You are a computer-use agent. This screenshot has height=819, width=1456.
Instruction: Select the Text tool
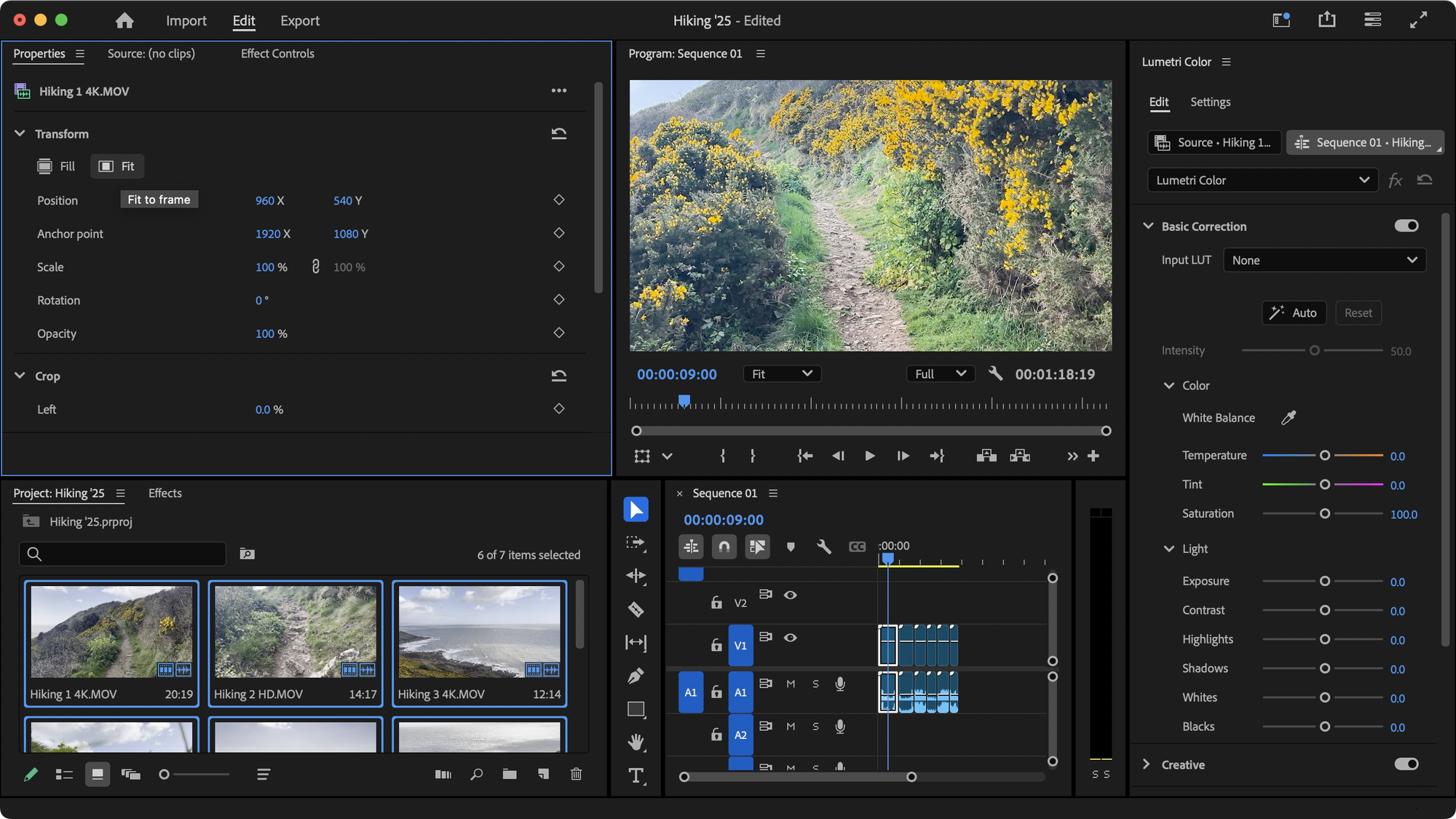[635, 777]
